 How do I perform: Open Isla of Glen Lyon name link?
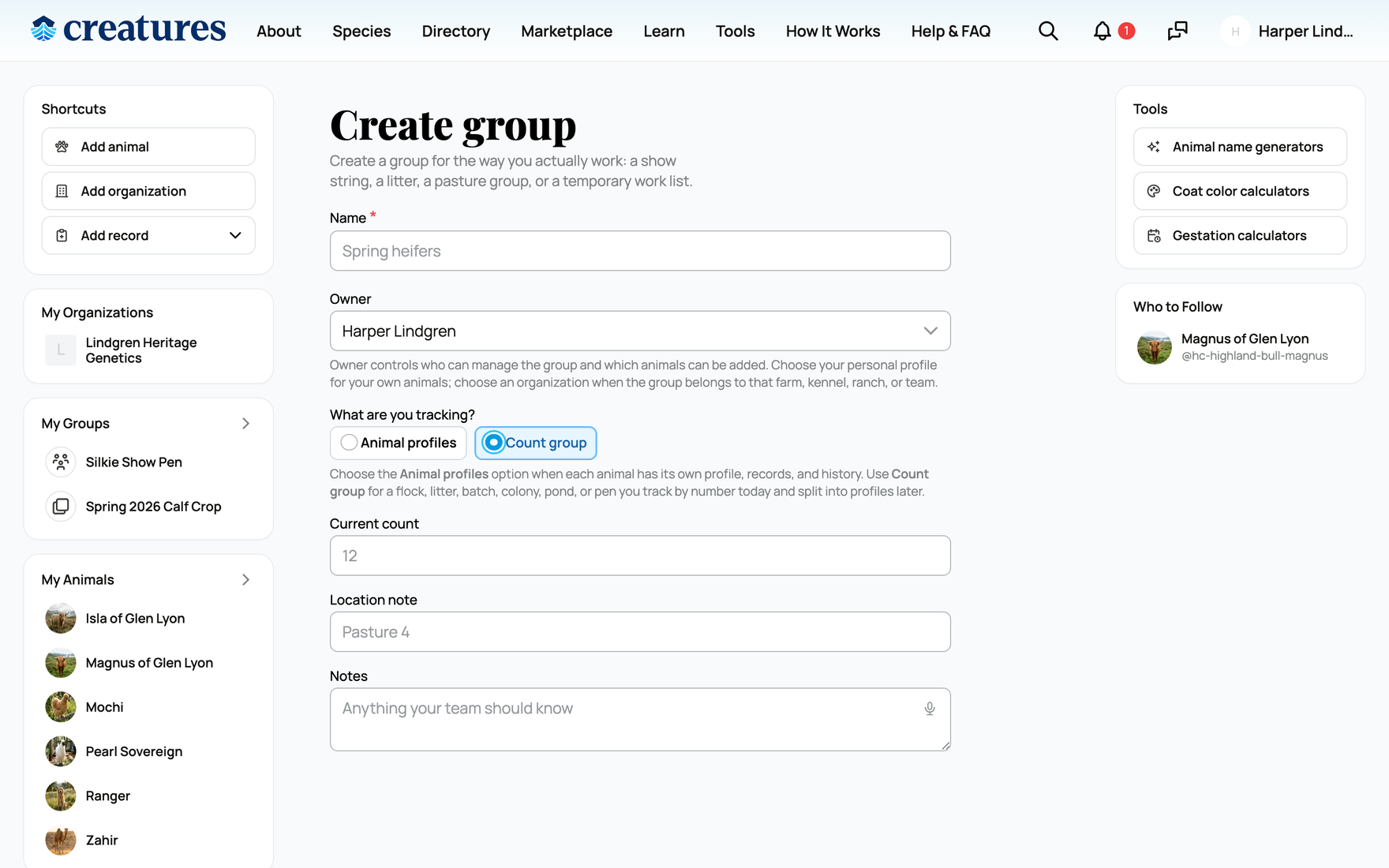(x=135, y=619)
